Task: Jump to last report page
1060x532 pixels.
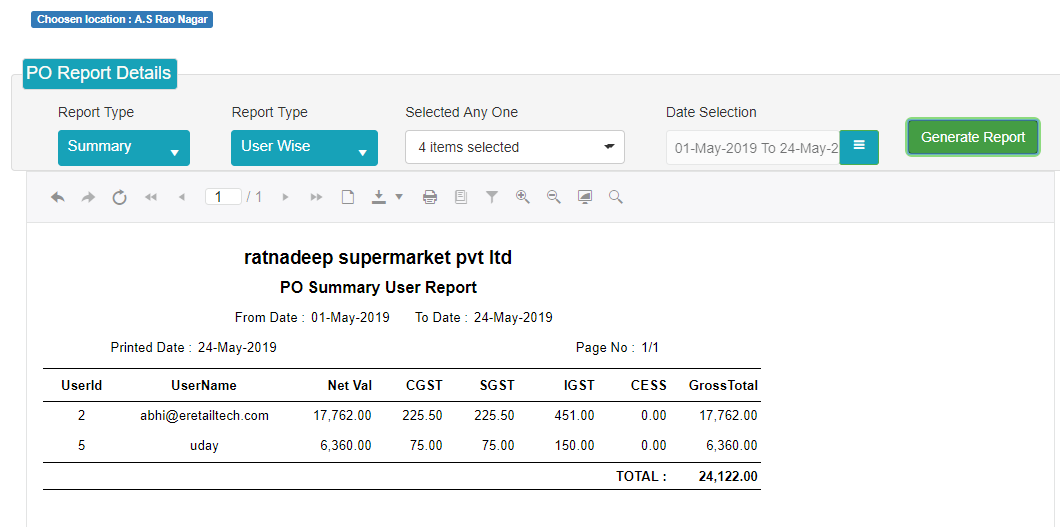Action: click(x=316, y=197)
